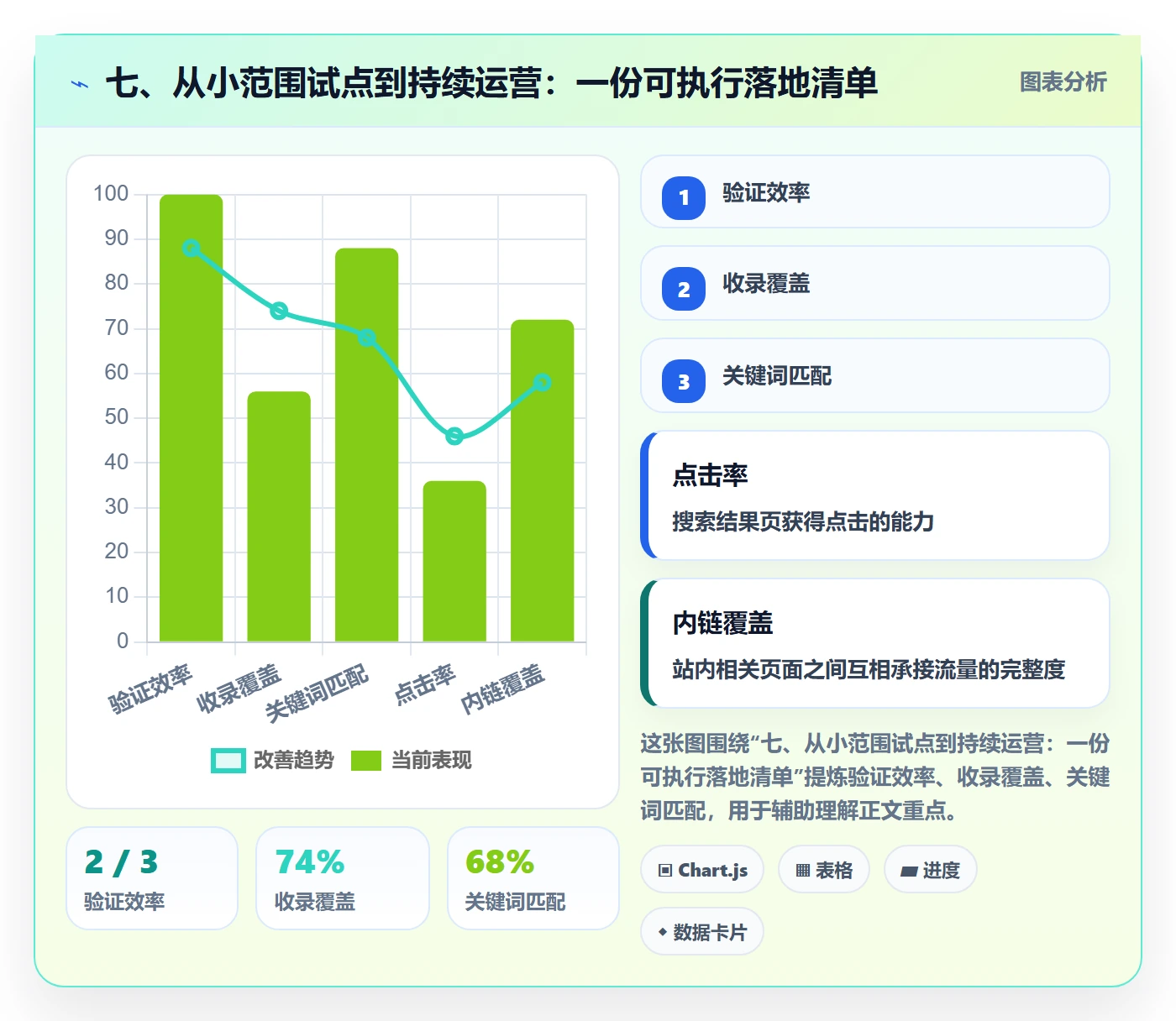Select the 验证效率 list item
This screenshot has height=1021, width=1176.
(x=874, y=191)
